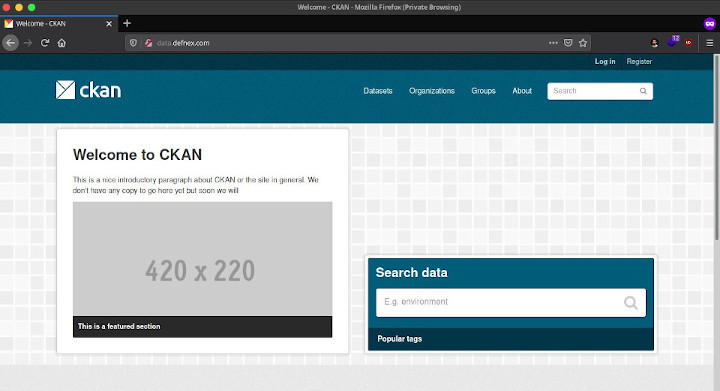
Task: Click the Search data magnifier icon
Action: (630, 302)
